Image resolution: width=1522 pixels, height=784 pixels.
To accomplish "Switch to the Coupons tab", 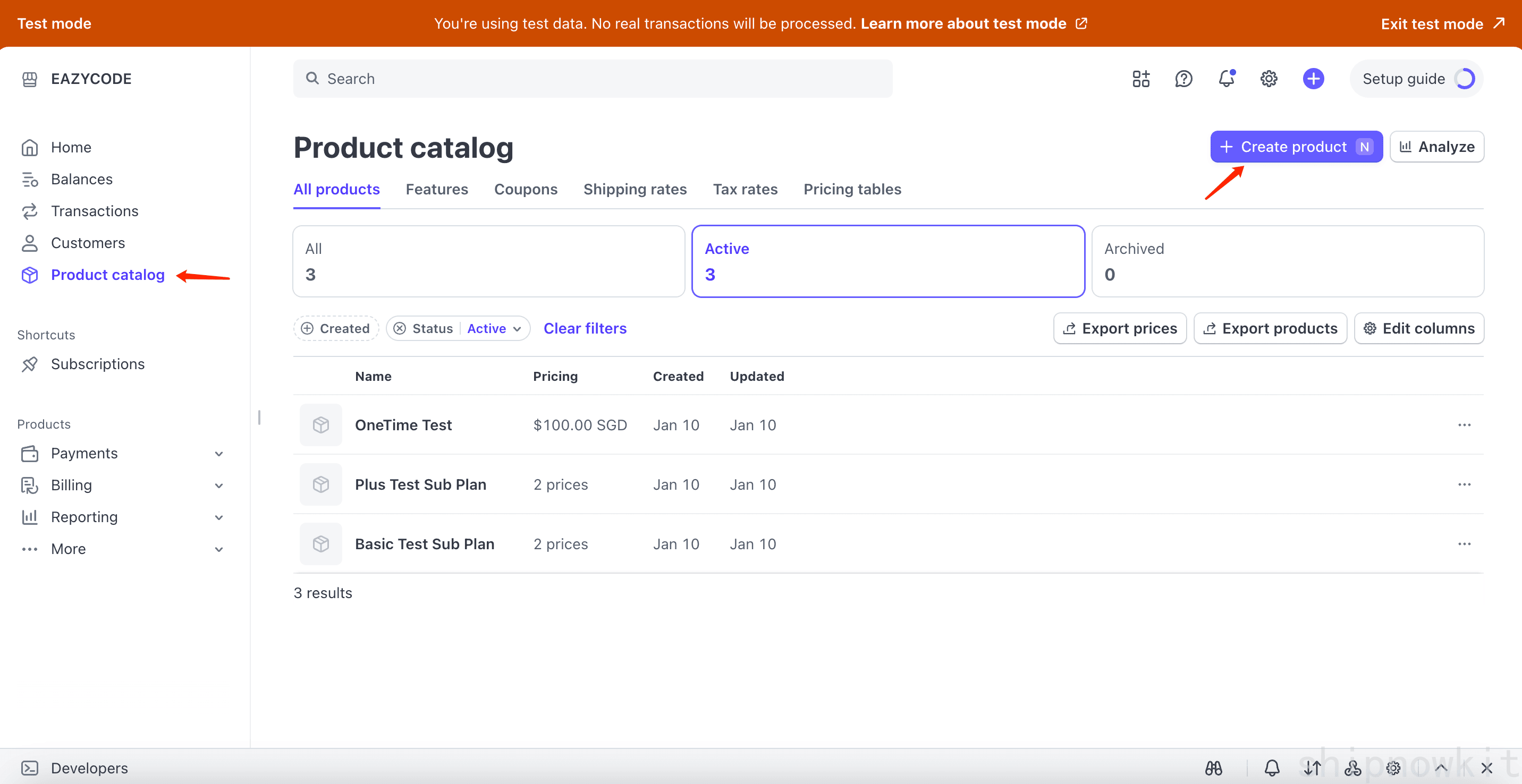I will tap(526, 189).
